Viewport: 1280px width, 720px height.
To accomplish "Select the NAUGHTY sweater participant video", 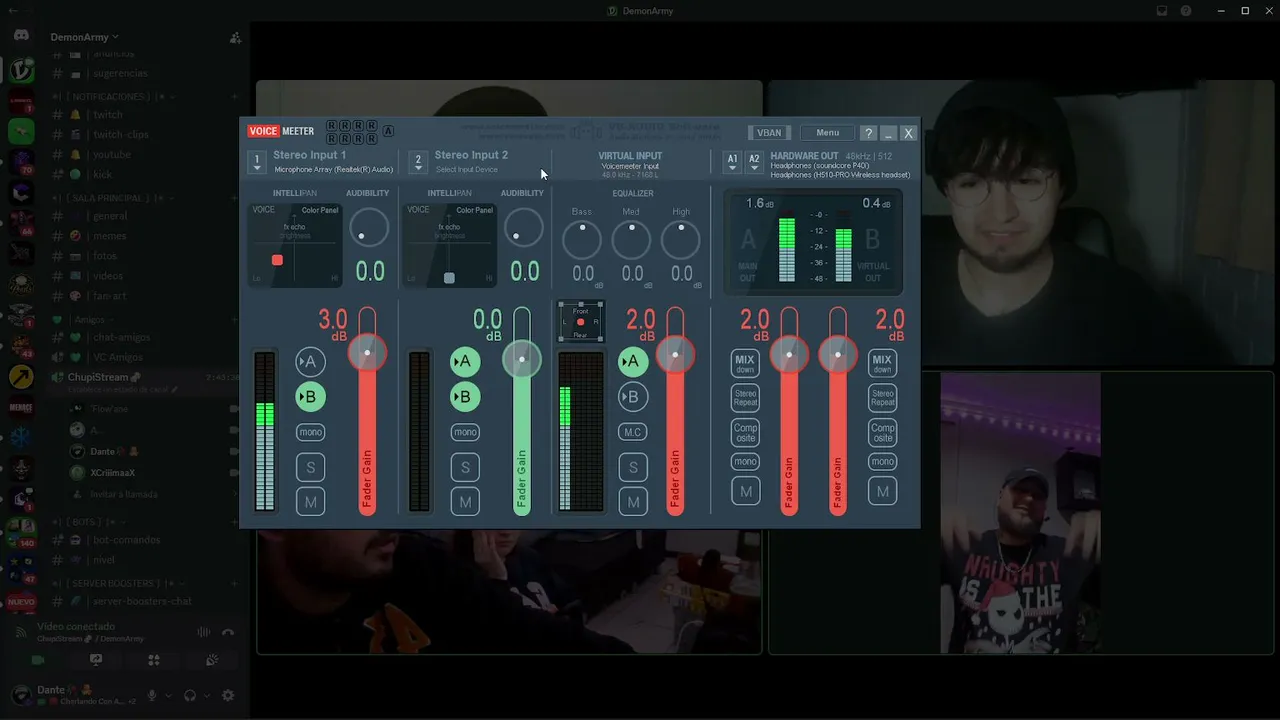I will [1020, 513].
